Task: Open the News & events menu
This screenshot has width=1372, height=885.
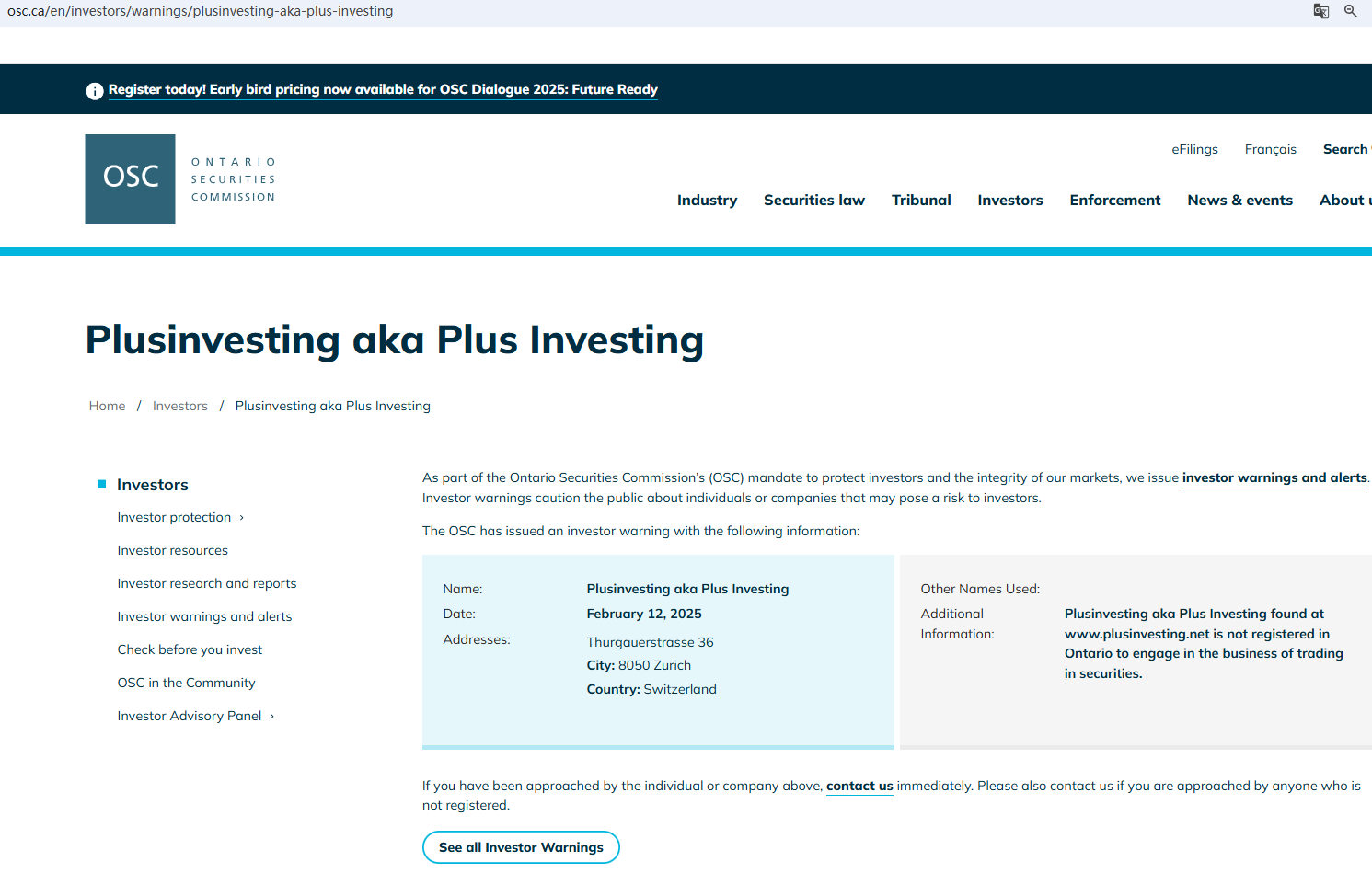Action: 1239,201
